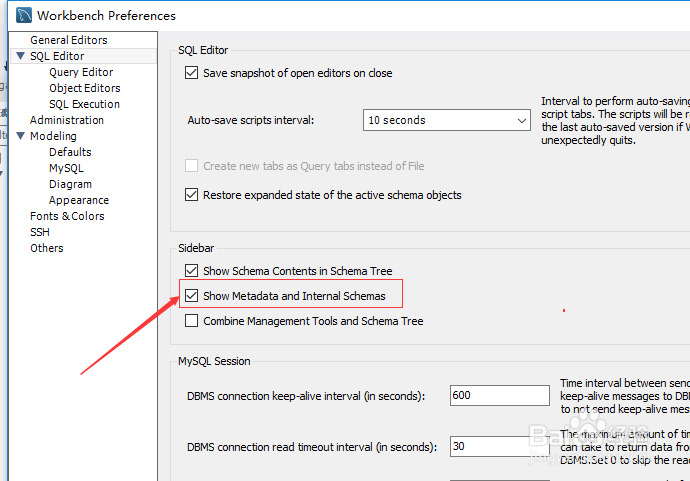Image resolution: width=690 pixels, height=481 pixels.
Task: Select Modeling tree item
Action: click(53, 136)
